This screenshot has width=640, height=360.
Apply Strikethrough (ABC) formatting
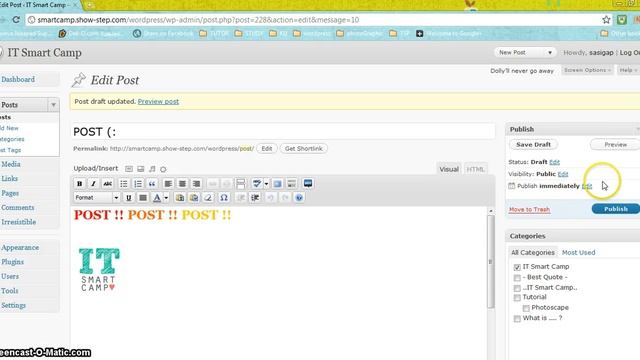[x=107, y=184]
